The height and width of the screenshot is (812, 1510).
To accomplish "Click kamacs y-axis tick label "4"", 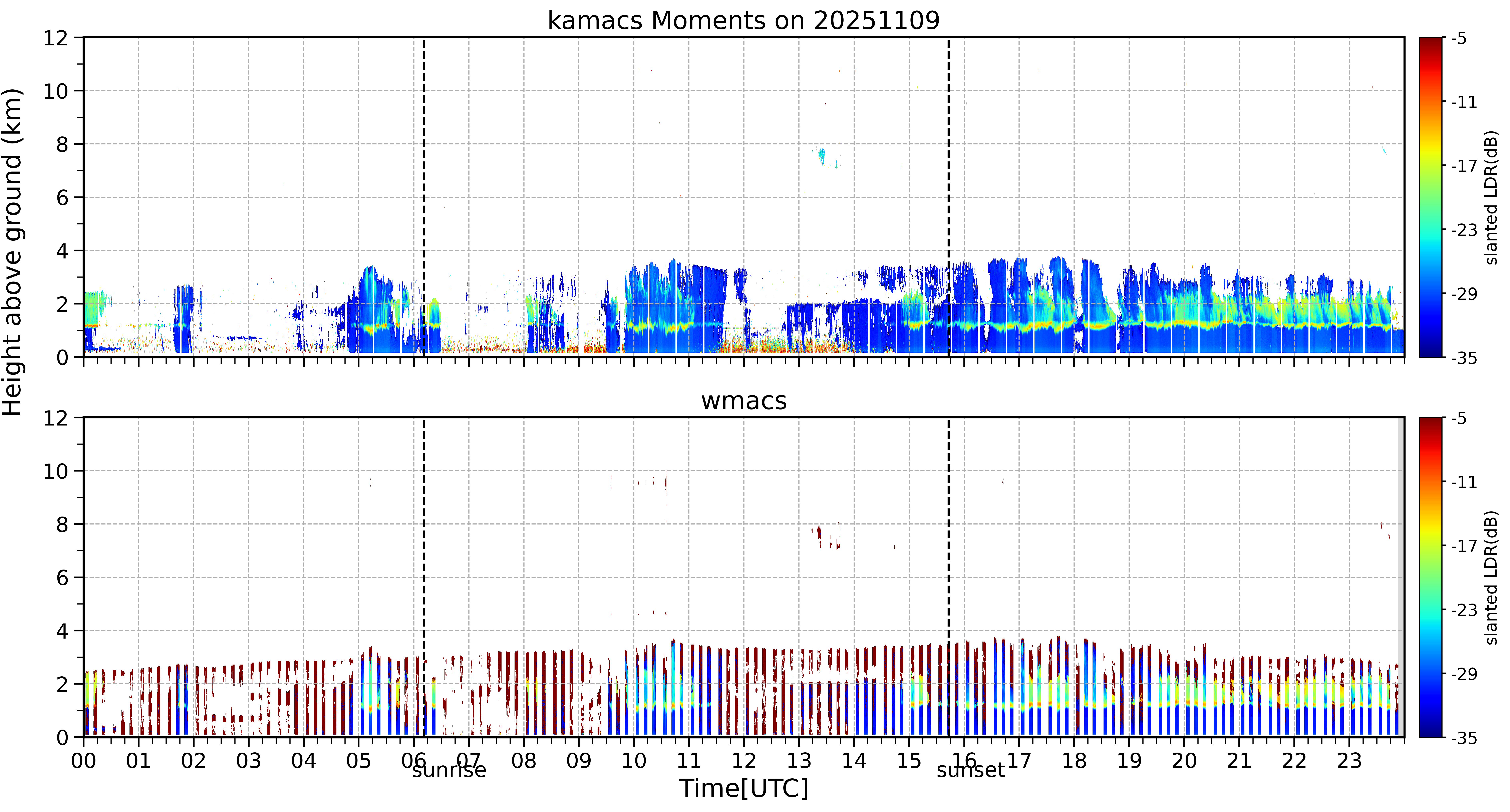I will pyautogui.click(x=62, y=251).
